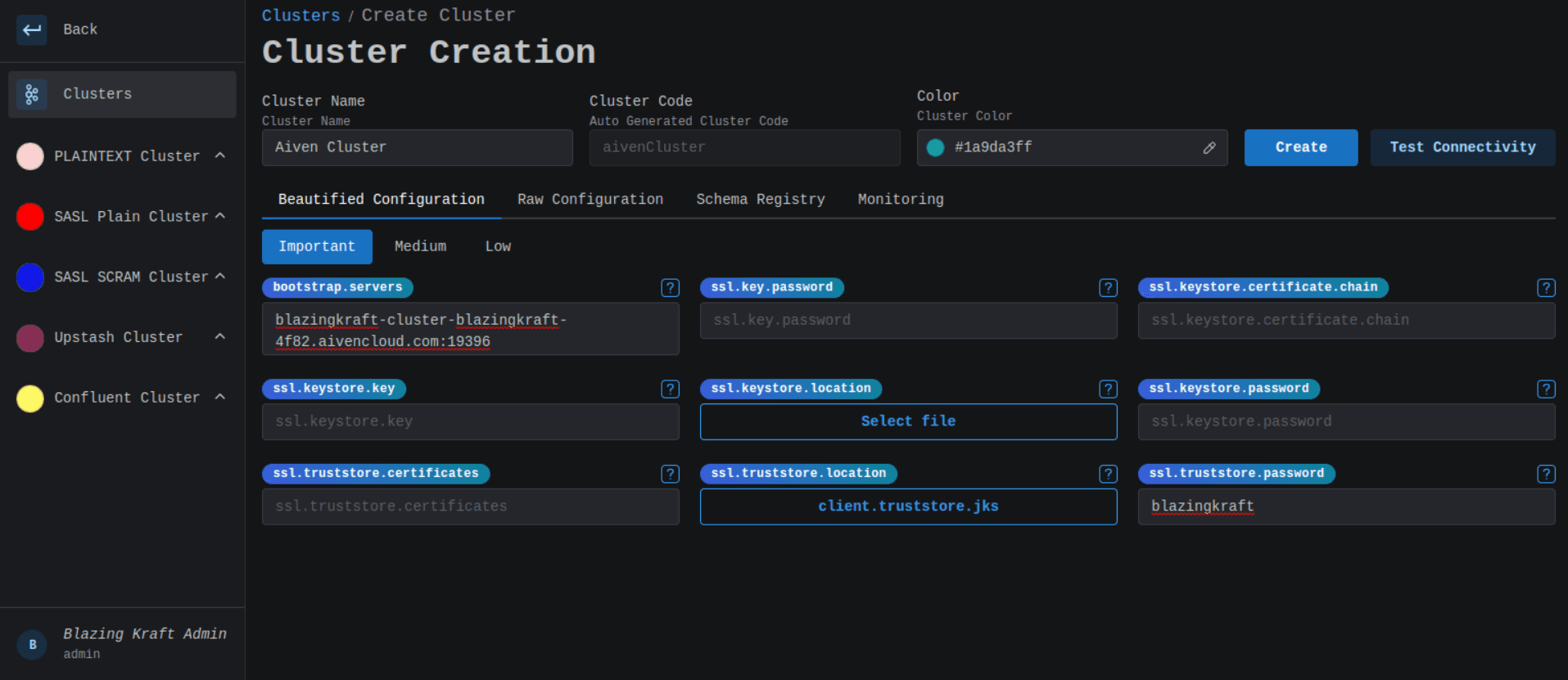The height and width of the screenshot is (680, 1568).
Task: Expand the PLAINTEXT Cluster chevron
Action: 220,155
